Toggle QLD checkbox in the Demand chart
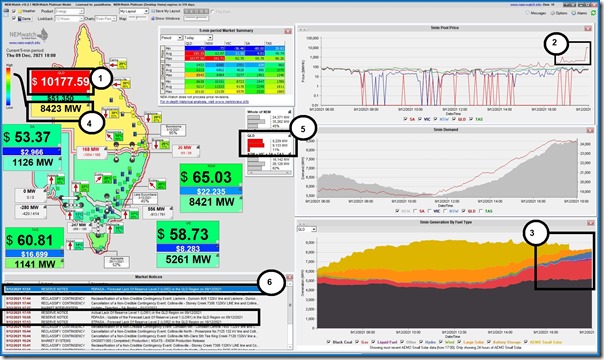Screen dimensions: 604x360 (x=464, y=211)
